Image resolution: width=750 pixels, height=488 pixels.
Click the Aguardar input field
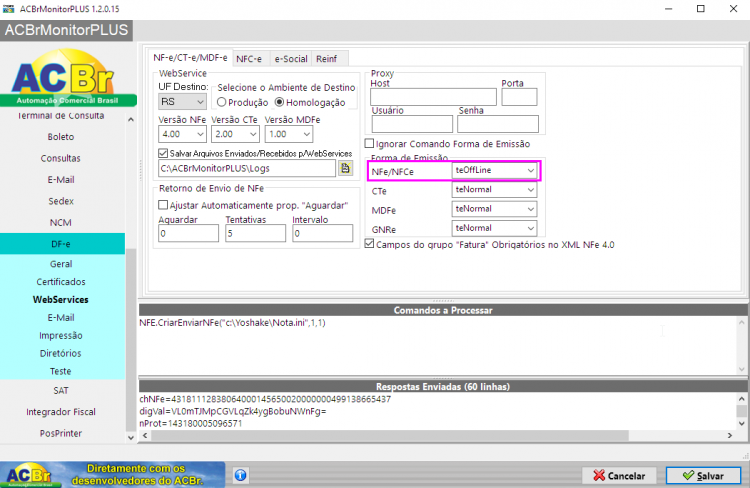pos(188,233)
